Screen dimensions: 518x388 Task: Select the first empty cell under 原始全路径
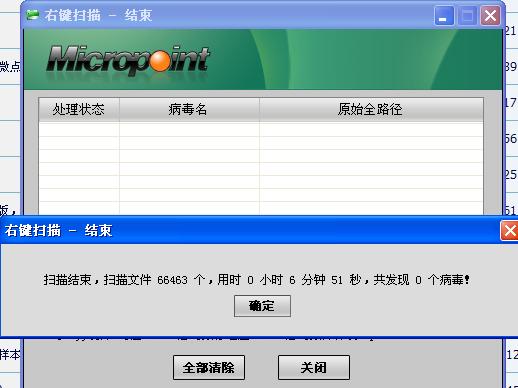(371, 129)
